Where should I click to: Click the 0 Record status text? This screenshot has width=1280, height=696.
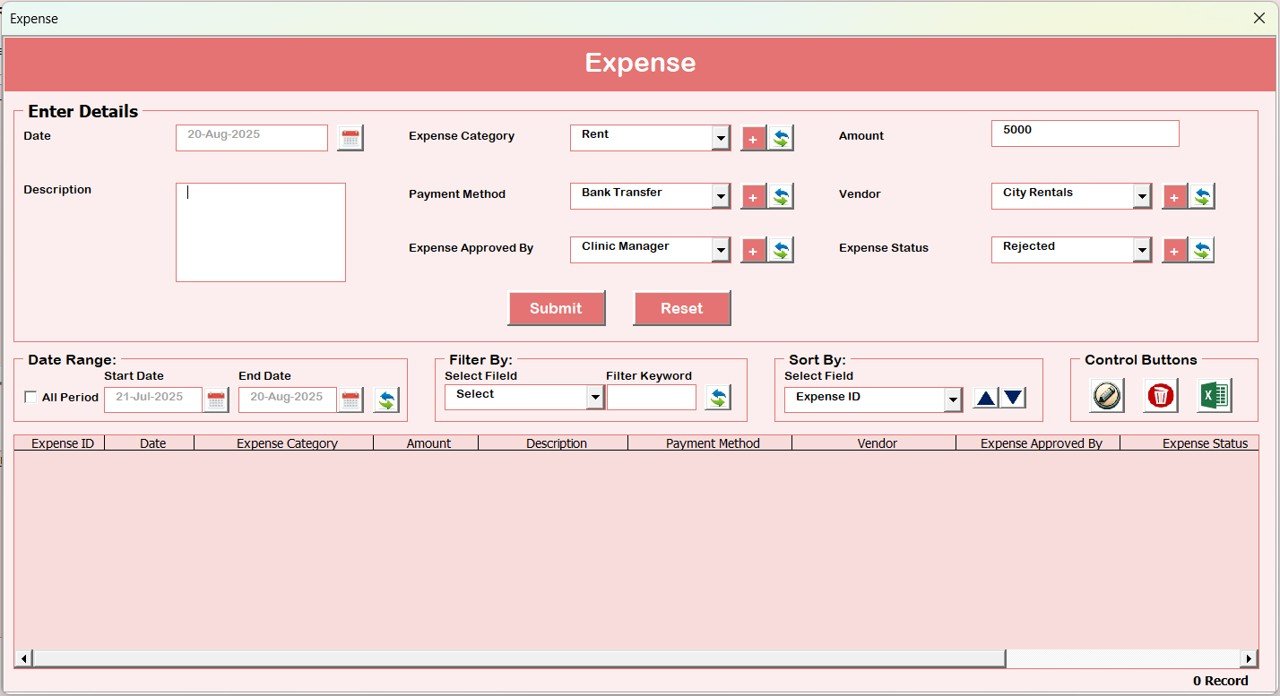point(1220,681)
